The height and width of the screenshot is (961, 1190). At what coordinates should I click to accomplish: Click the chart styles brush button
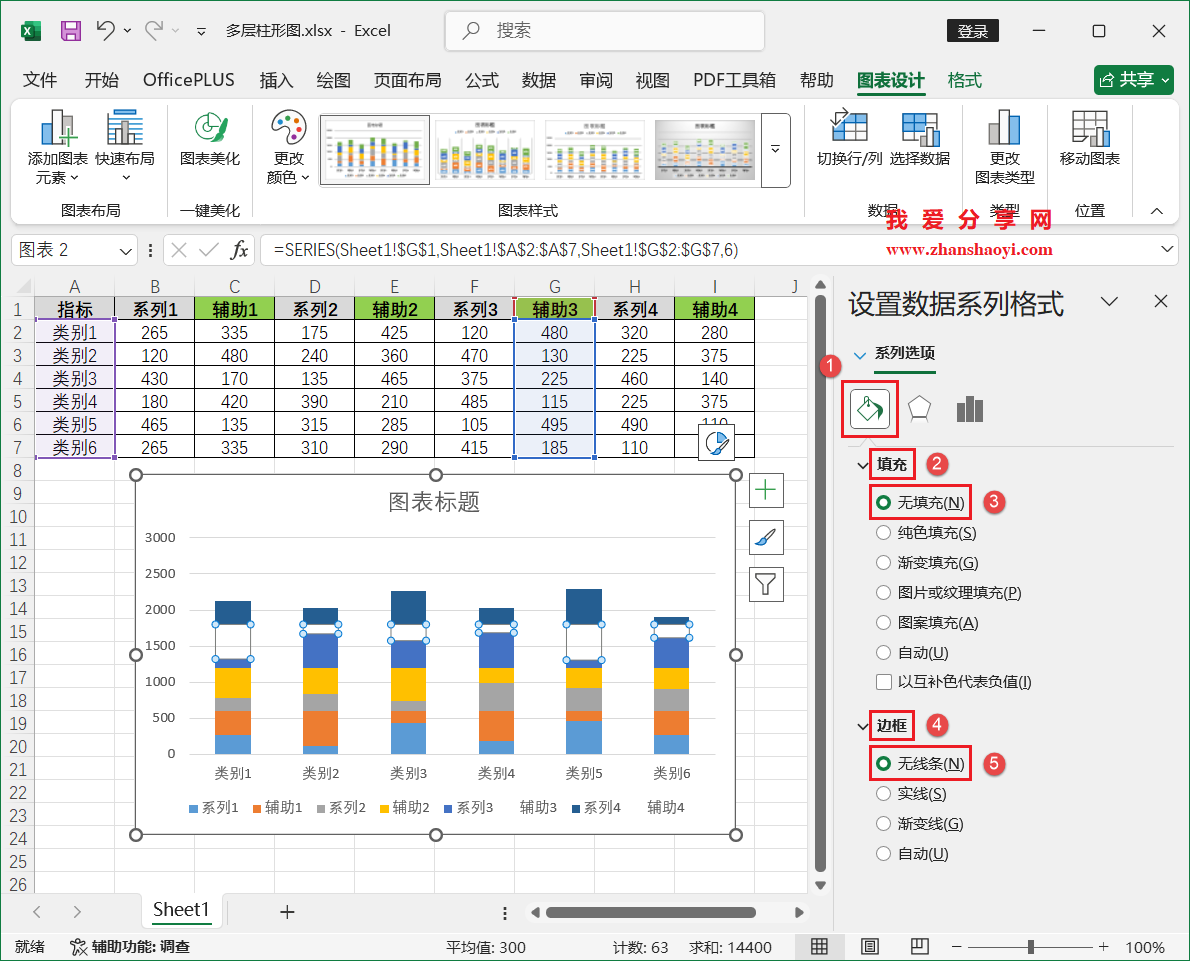tap(766, 537)
